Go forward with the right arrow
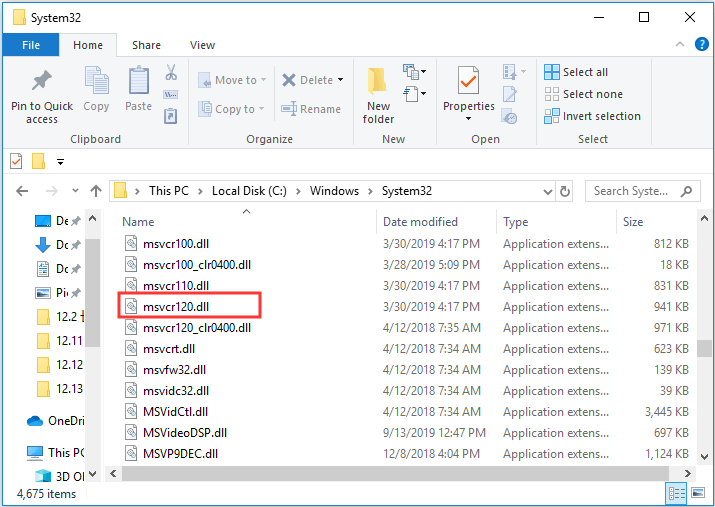Screen dimensions: 715x507 click(52, 191)
